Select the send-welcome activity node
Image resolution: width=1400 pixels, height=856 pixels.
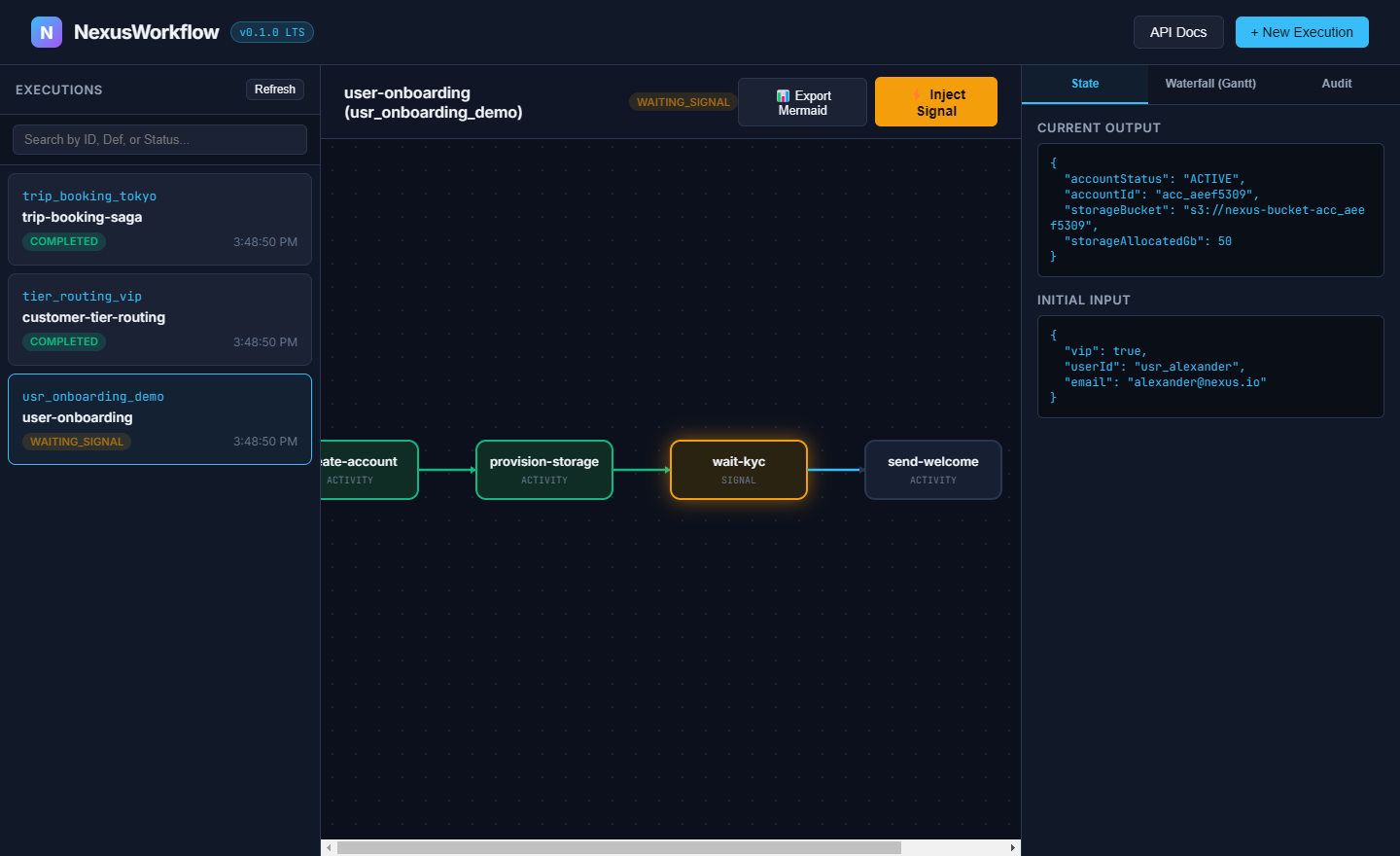pos(933,470)
